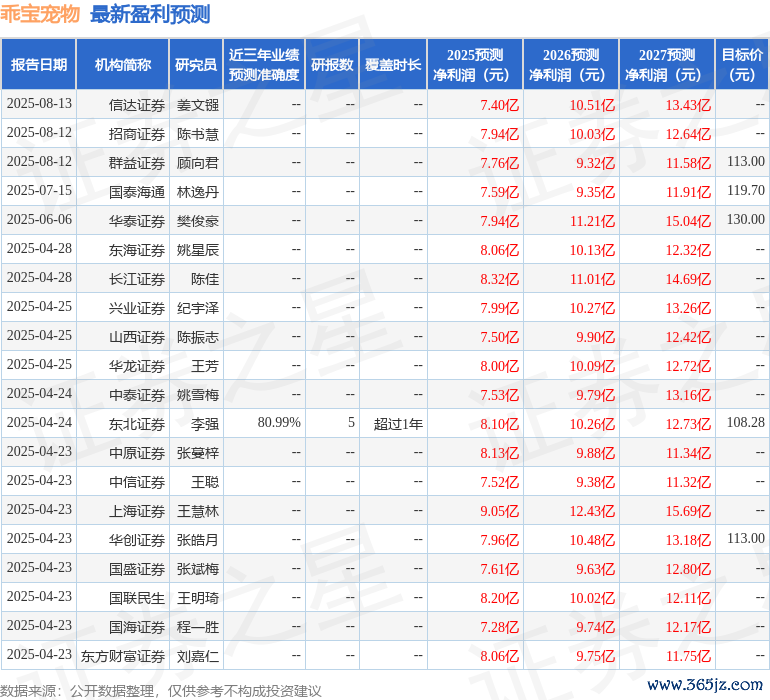Click researcher 姜文镪
Image resolution: width=770 pixels, height=700 pixels.
pos(198,105)
